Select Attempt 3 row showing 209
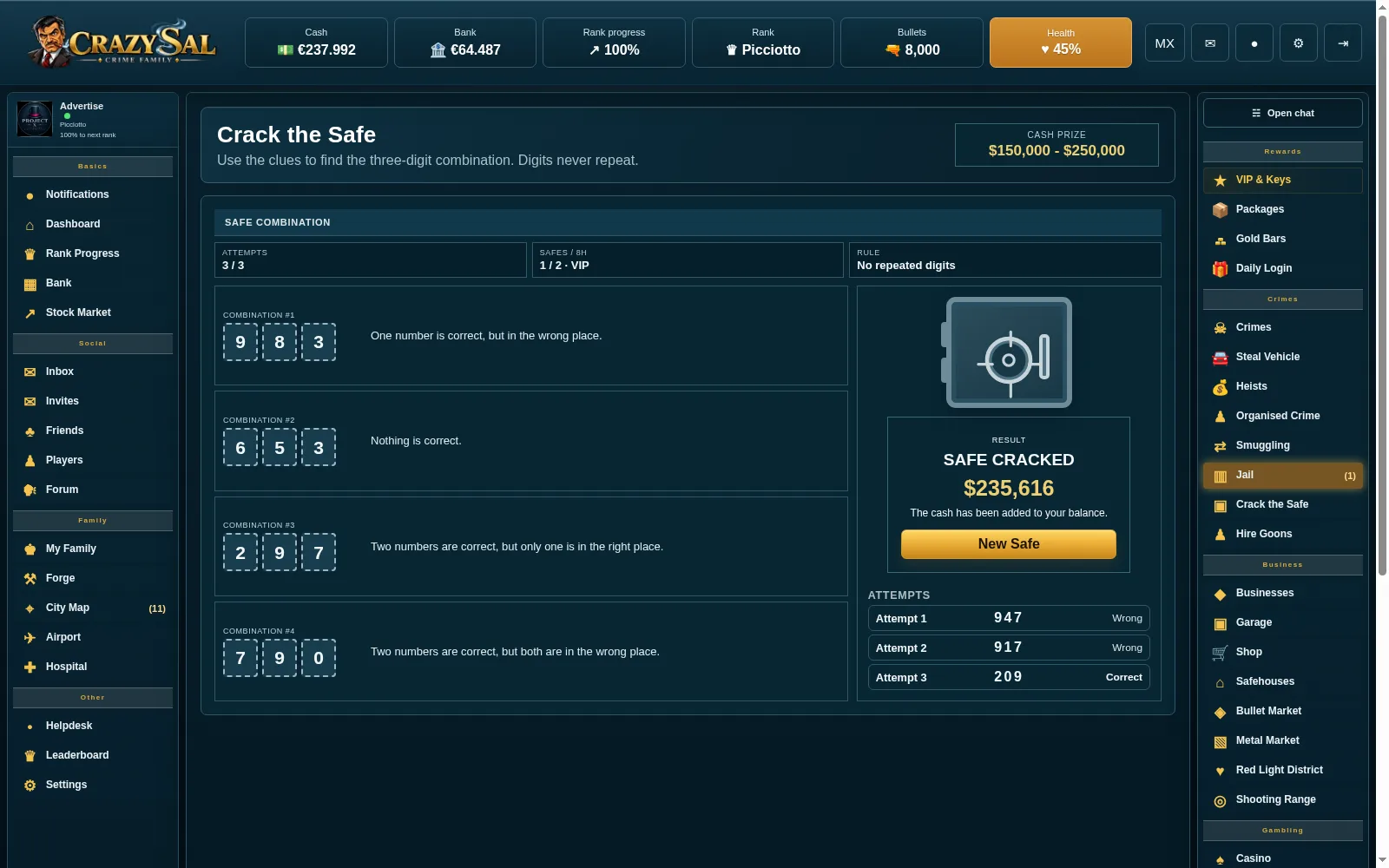The width and height of the screenshot is (1389, 868). click(x=1009, y=677)
